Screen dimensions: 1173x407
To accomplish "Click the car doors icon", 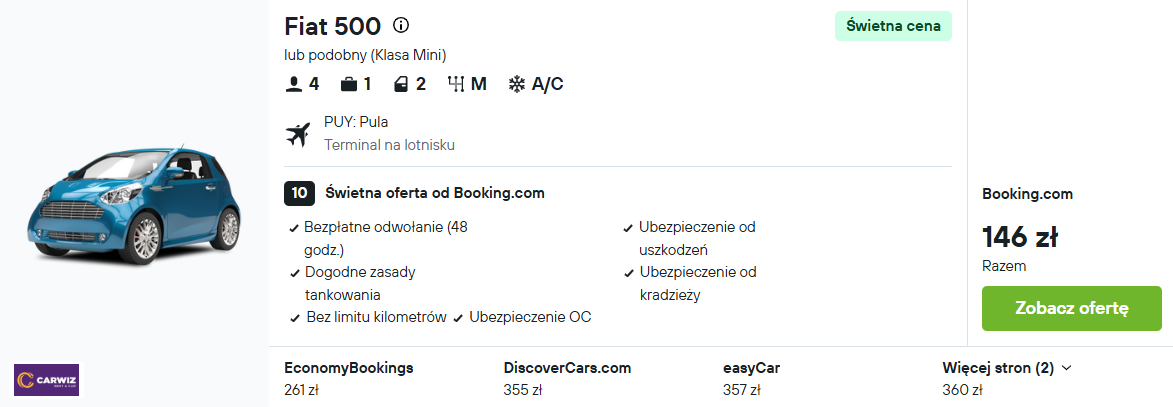I will pos(401,85).
